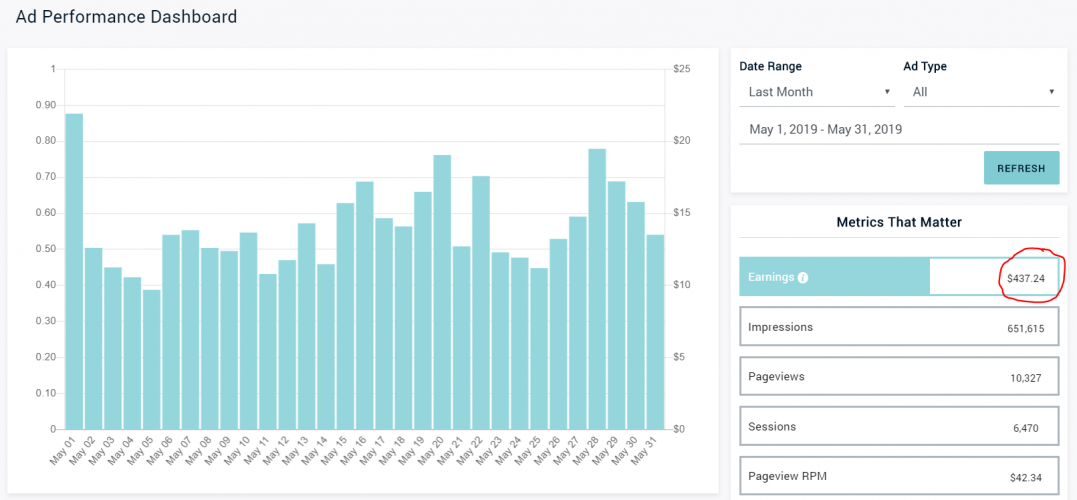1077x500 pixels.
Task: Click the $437.24 earnings value
Action: coord(1024,278)
